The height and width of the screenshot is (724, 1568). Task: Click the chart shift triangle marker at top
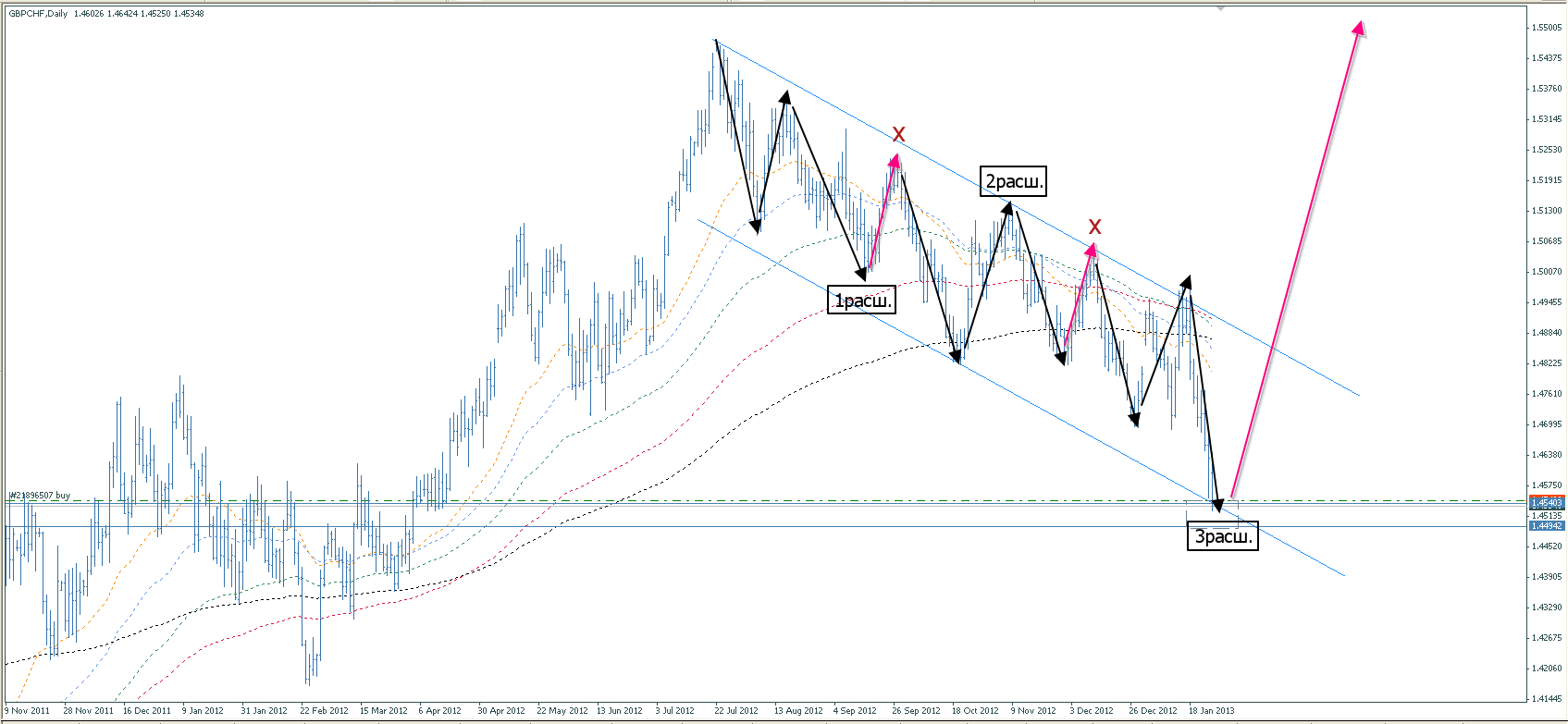pyautogui.click(x=1221, y=8)
